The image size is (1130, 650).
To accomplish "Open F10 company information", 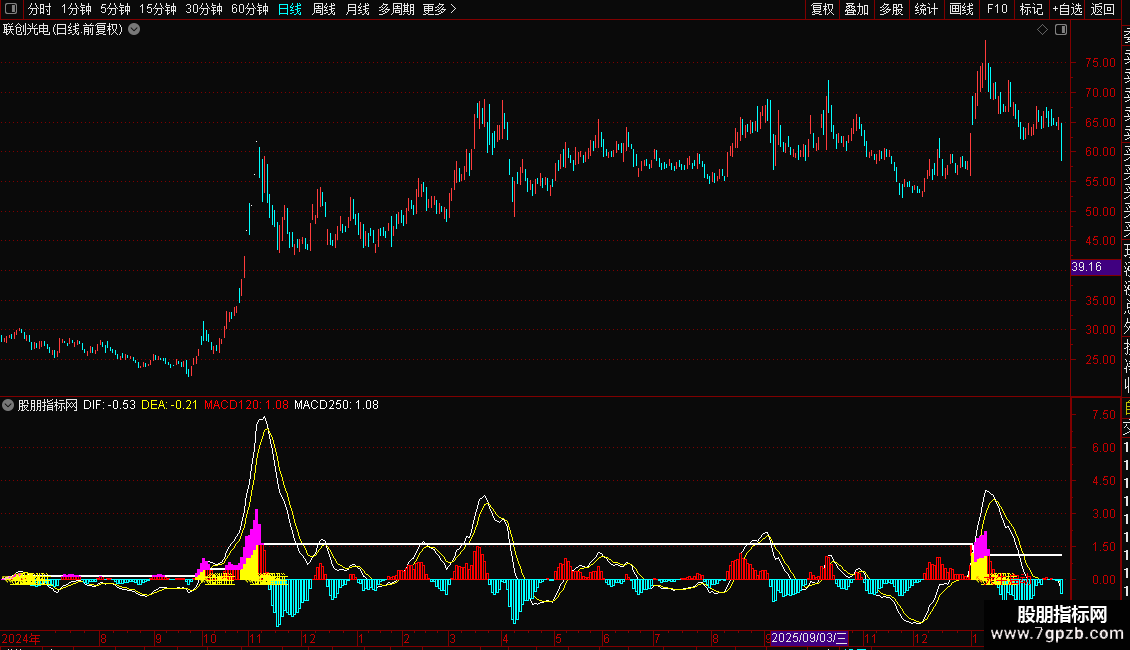I will (x=997, y=9).
